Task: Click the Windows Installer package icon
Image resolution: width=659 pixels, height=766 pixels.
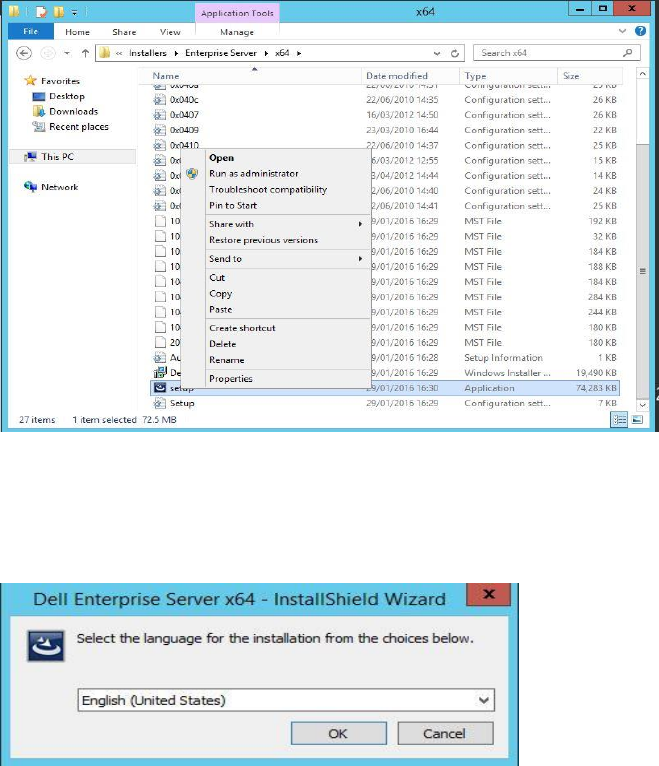Action: [x=160, y=372]
